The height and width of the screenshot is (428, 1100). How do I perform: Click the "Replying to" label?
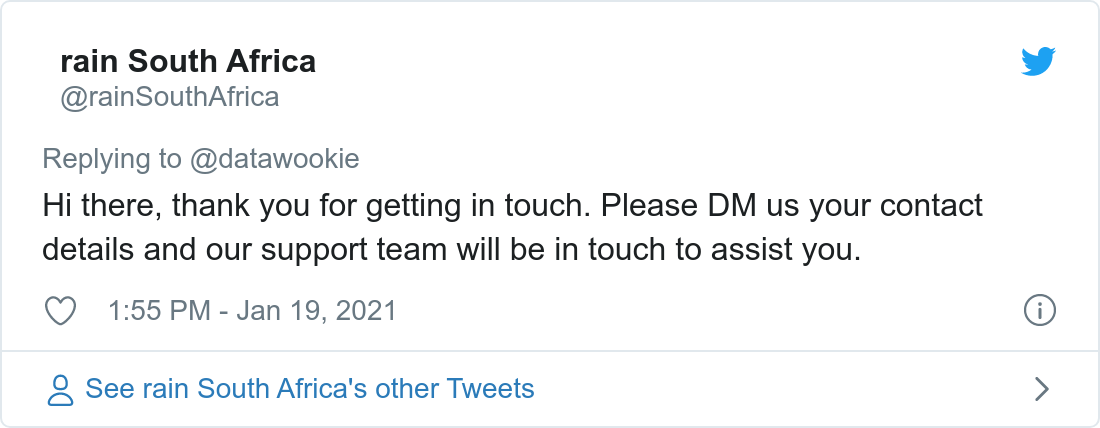tap(112, 159)
